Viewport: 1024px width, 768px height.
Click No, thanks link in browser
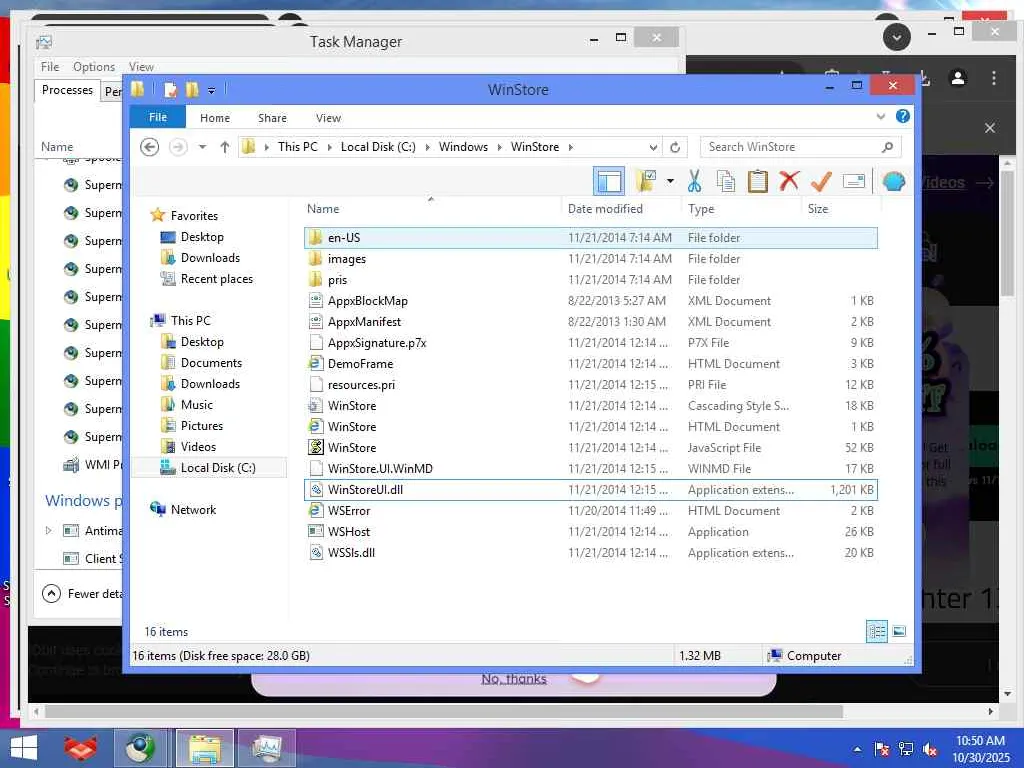(x=513, y=679)
